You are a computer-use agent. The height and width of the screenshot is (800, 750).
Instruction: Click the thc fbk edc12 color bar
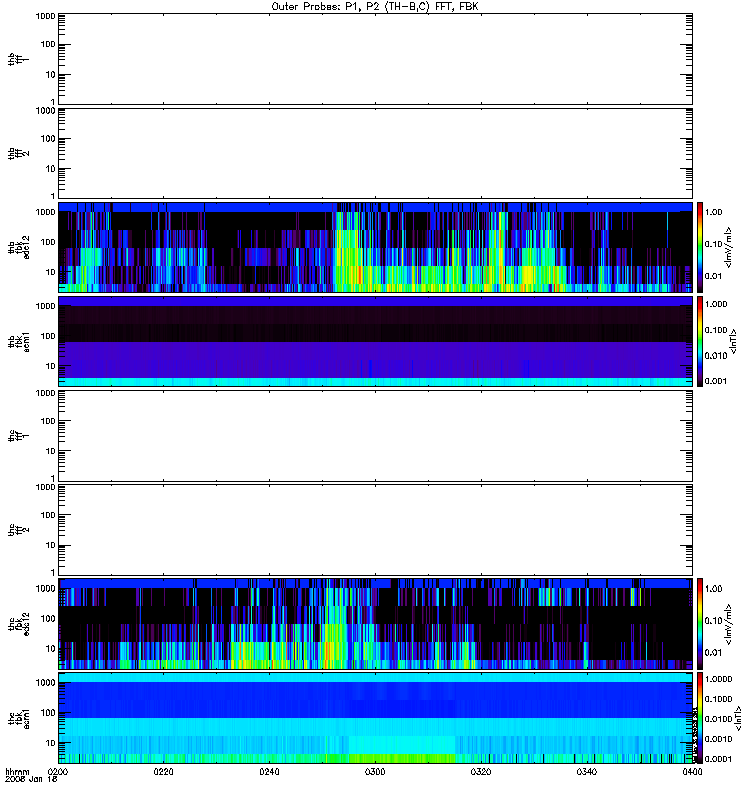tap(700, 624)
